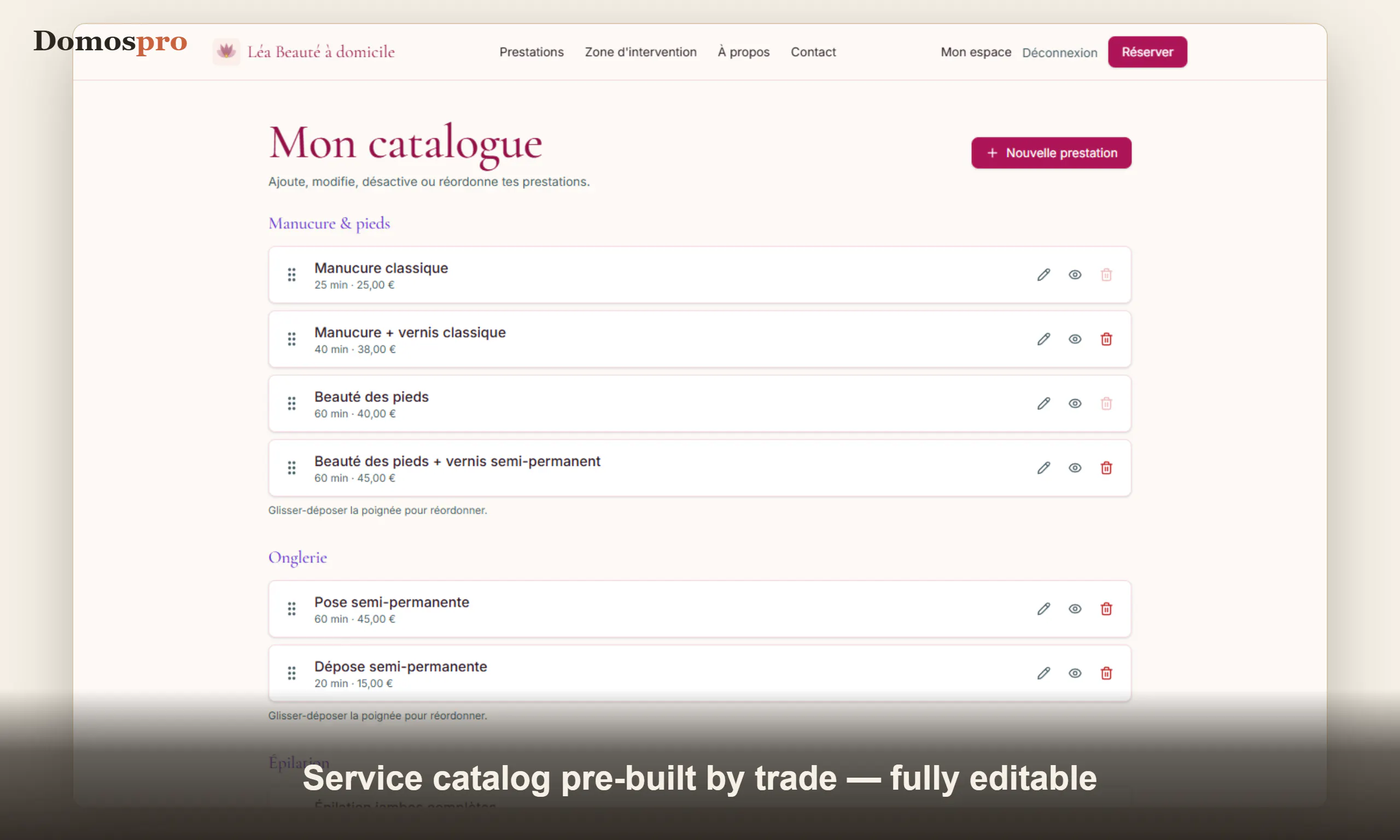Image resolution: width=1400 pixels, height=840 pixels.
Task: Click the Manucure + vernis classique name
Action: (410, 332)
